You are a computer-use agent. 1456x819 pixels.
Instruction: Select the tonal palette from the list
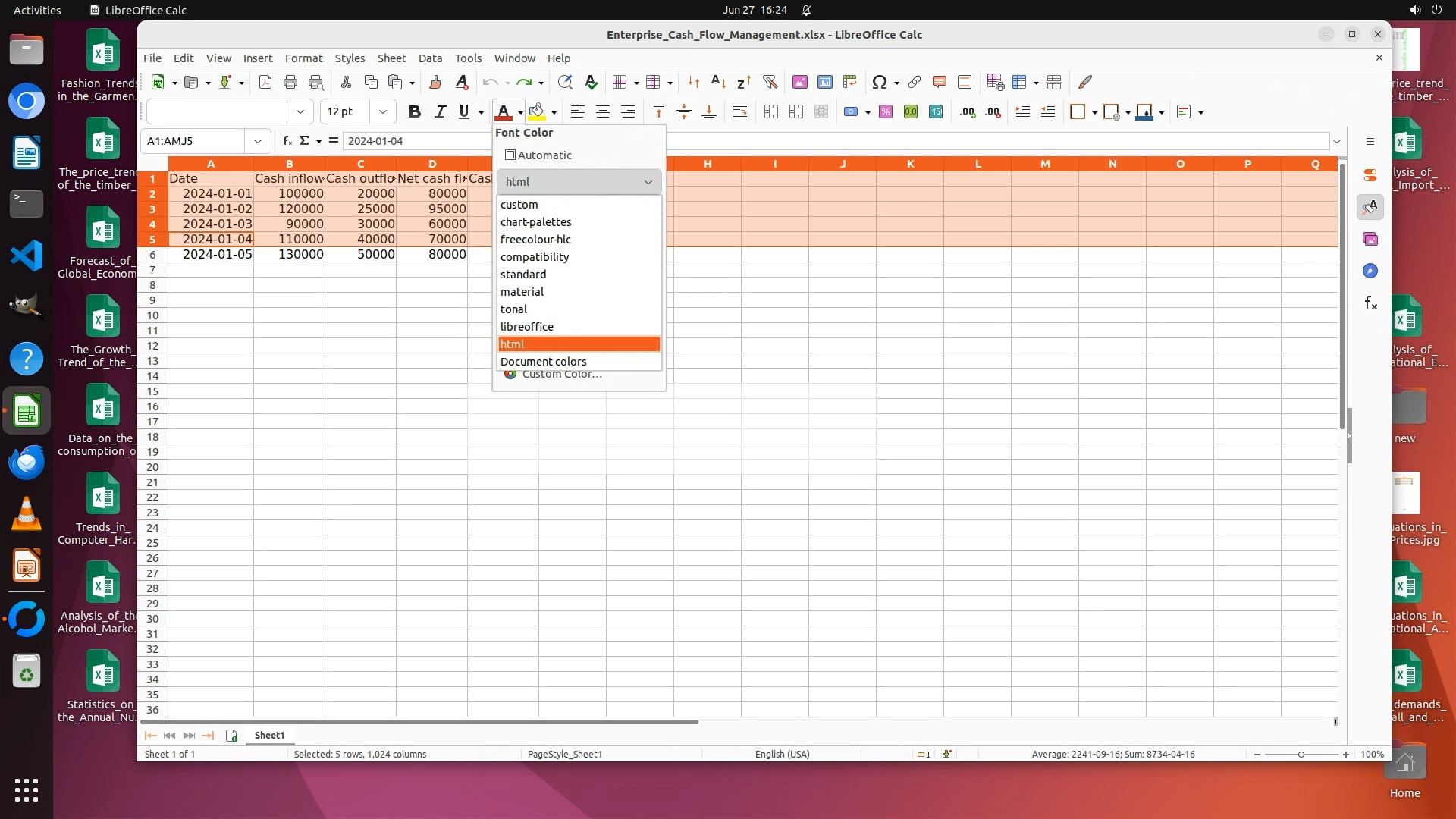click(514, 309)
